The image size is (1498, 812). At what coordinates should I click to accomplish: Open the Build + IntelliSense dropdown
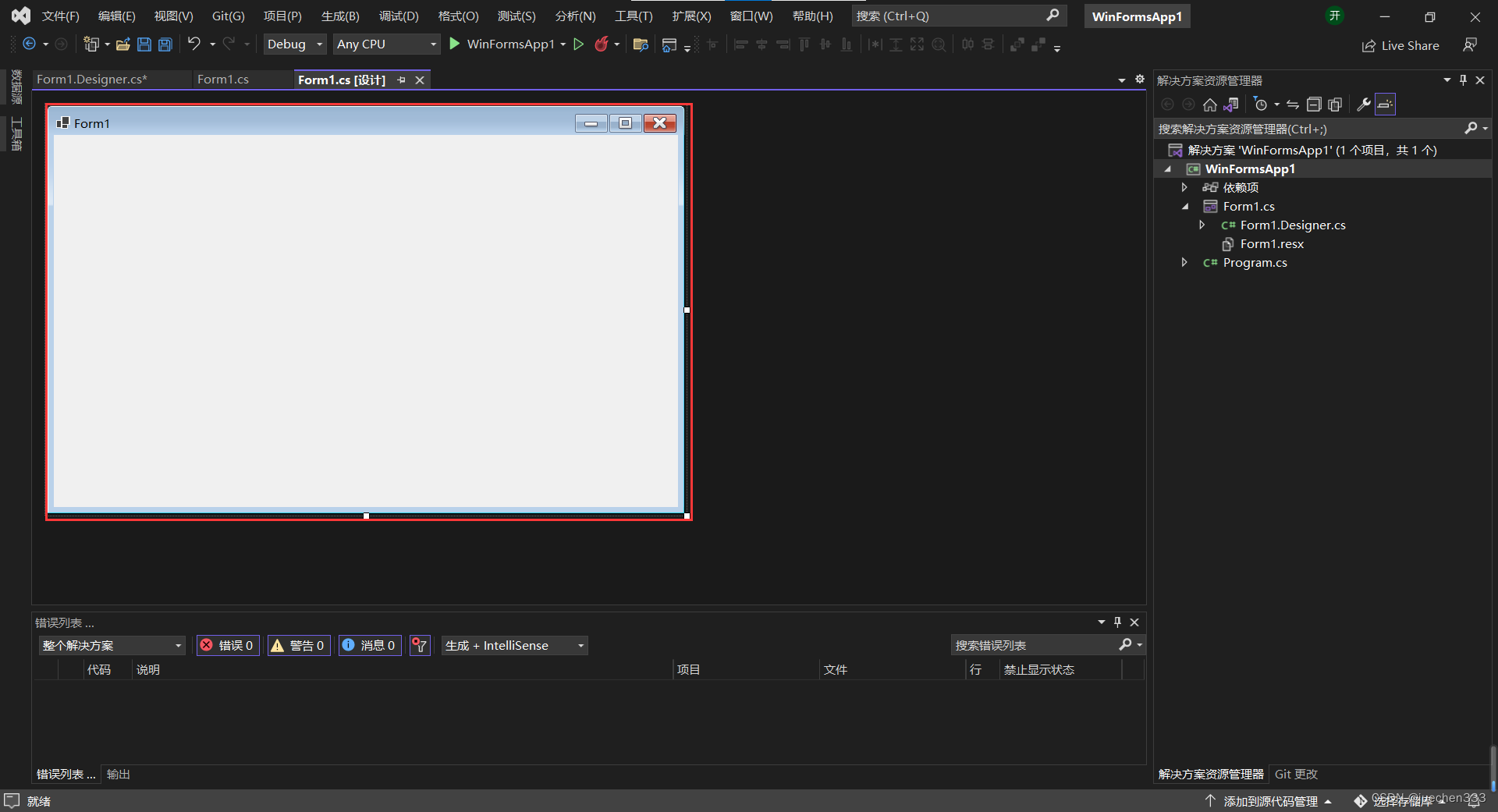pos(515,645)
